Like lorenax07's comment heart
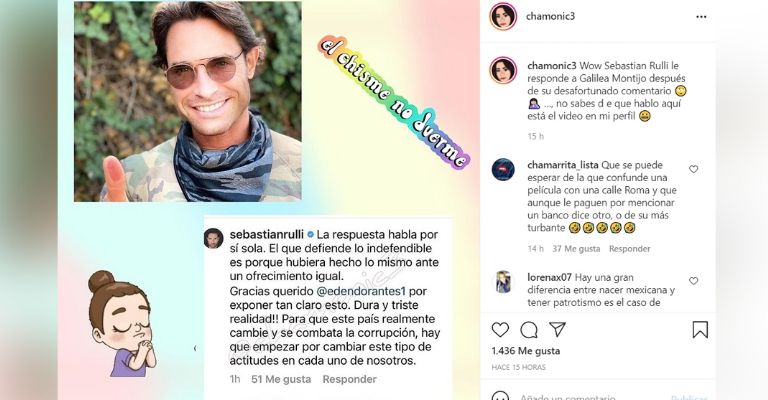768x400 pixels. click(x=694, y=281)
